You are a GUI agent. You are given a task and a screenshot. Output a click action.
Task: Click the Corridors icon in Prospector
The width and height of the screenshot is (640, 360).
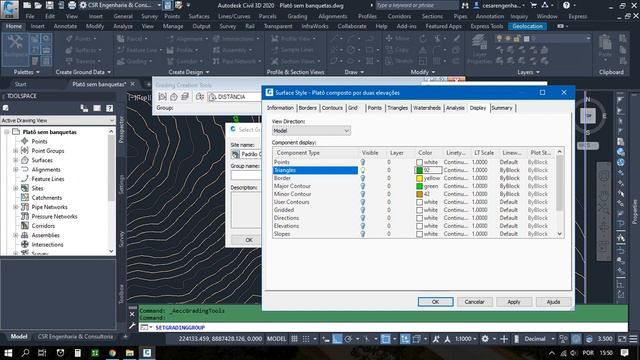25,226
